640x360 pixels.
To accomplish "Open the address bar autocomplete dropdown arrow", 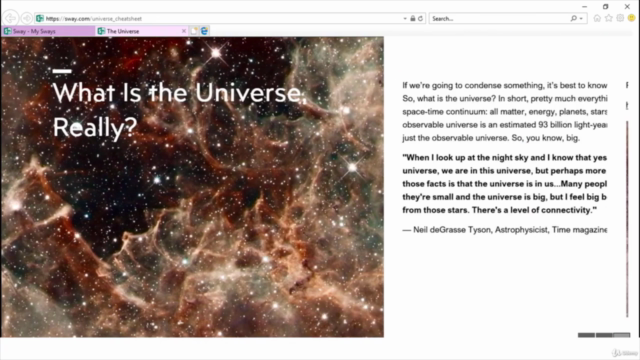I will tap(405, 18).
